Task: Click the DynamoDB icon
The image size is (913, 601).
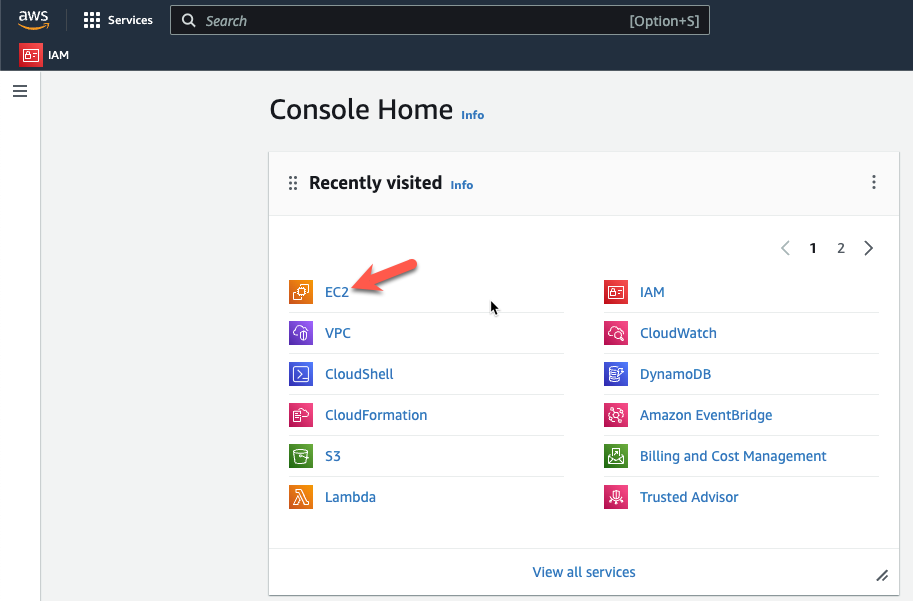Action: point(616,374)
